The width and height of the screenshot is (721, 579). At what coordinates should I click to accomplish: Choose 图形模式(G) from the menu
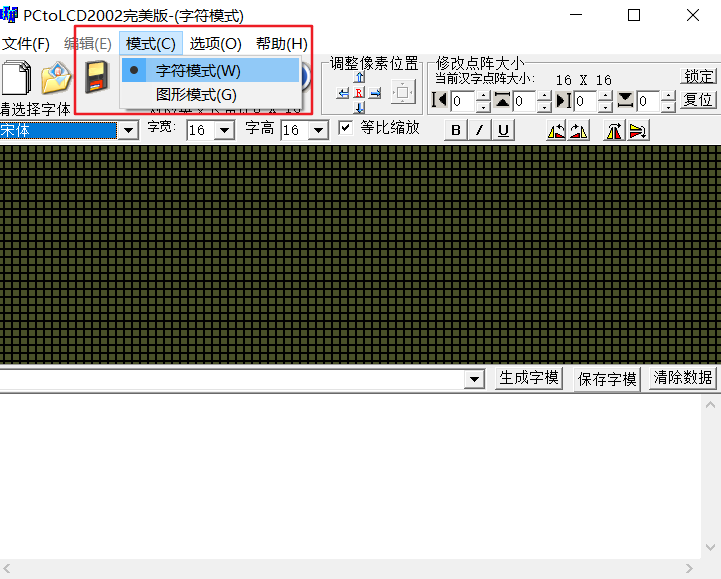pos(211,95)
